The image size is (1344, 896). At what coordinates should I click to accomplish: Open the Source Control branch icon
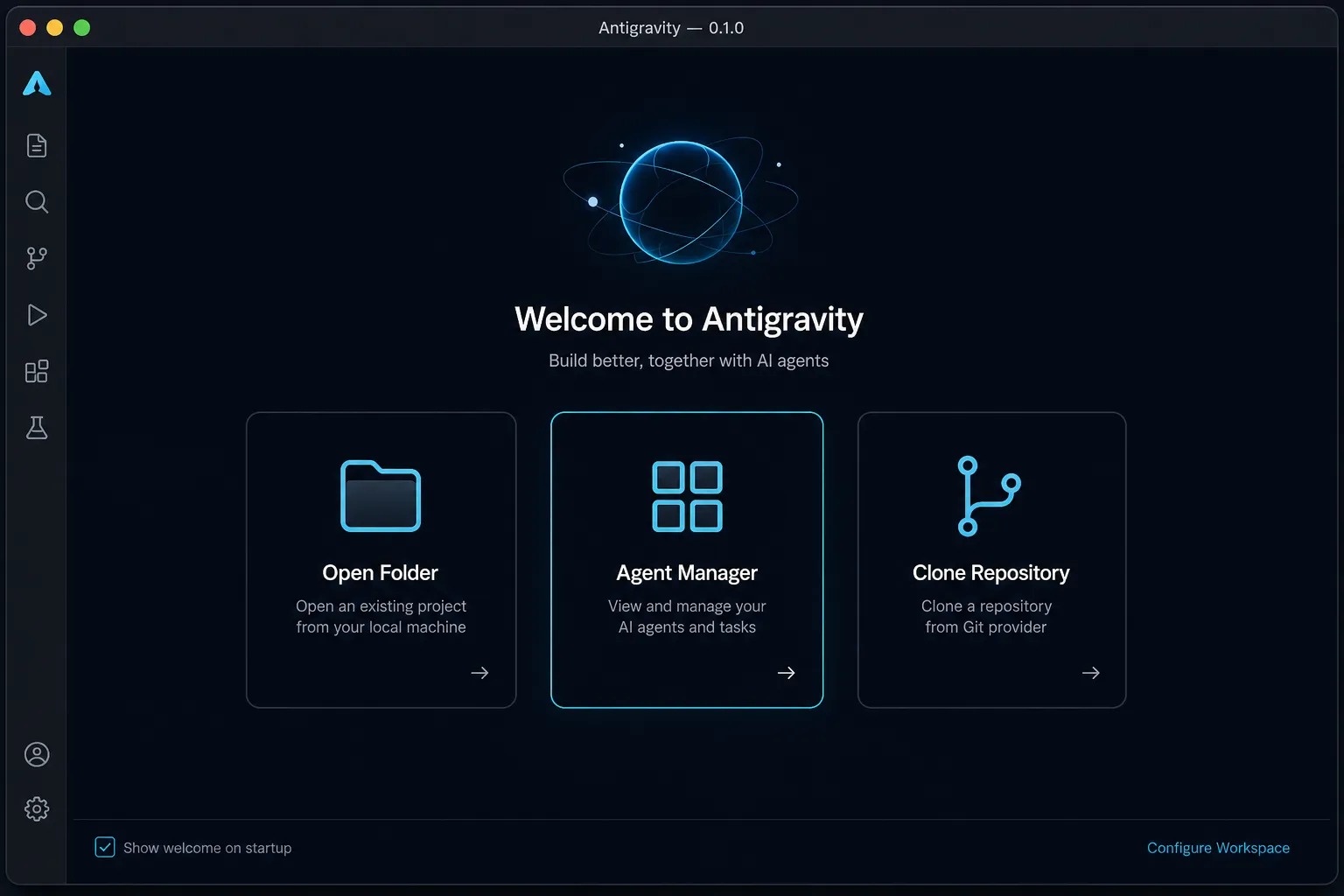pyautogui.click(x=37, y=258)
